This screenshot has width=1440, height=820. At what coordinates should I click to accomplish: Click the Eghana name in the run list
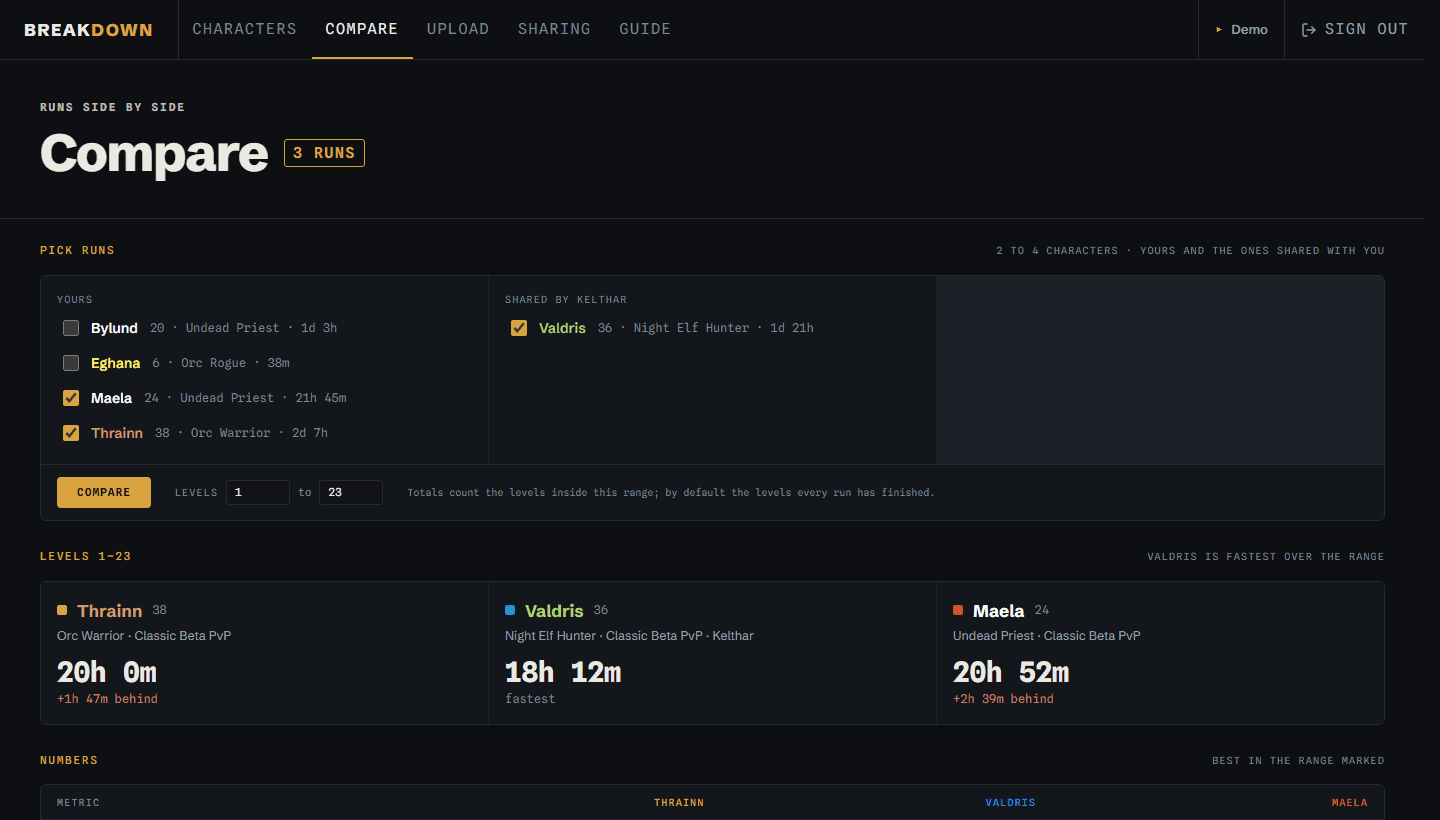(115, 363)
